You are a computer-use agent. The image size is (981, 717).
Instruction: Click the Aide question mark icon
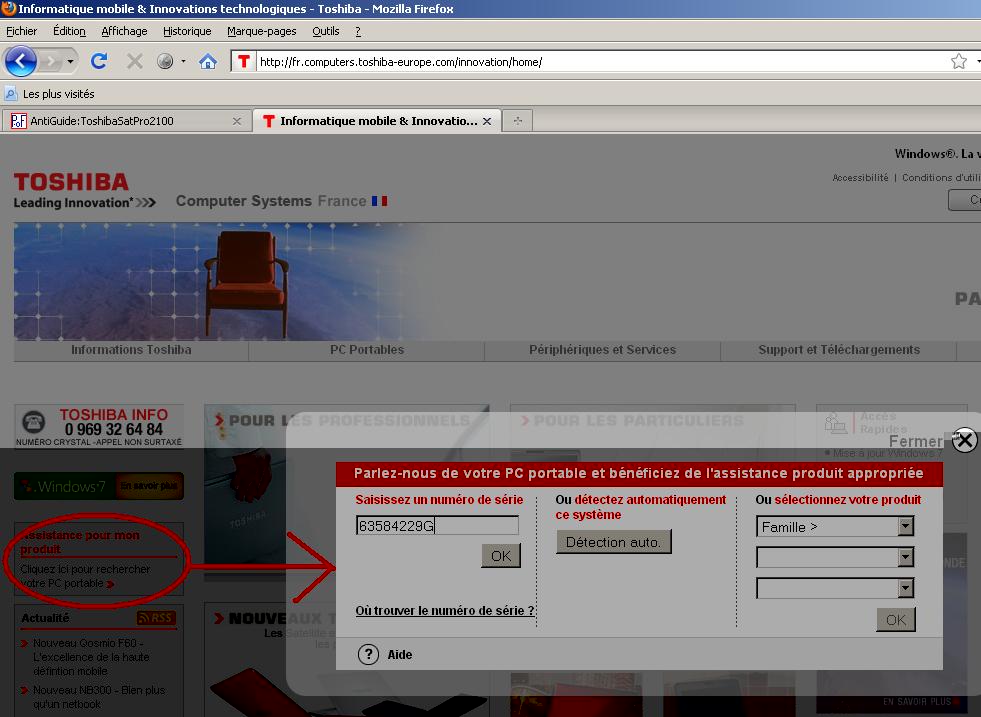(369, 654)
